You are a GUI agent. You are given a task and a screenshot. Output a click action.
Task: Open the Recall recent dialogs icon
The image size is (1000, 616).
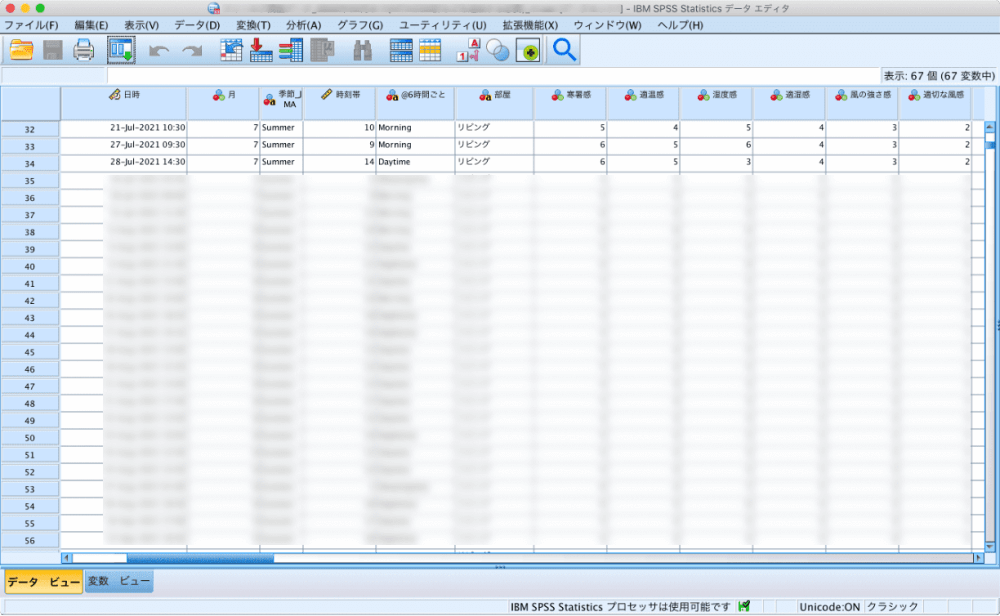click(121, 49)
